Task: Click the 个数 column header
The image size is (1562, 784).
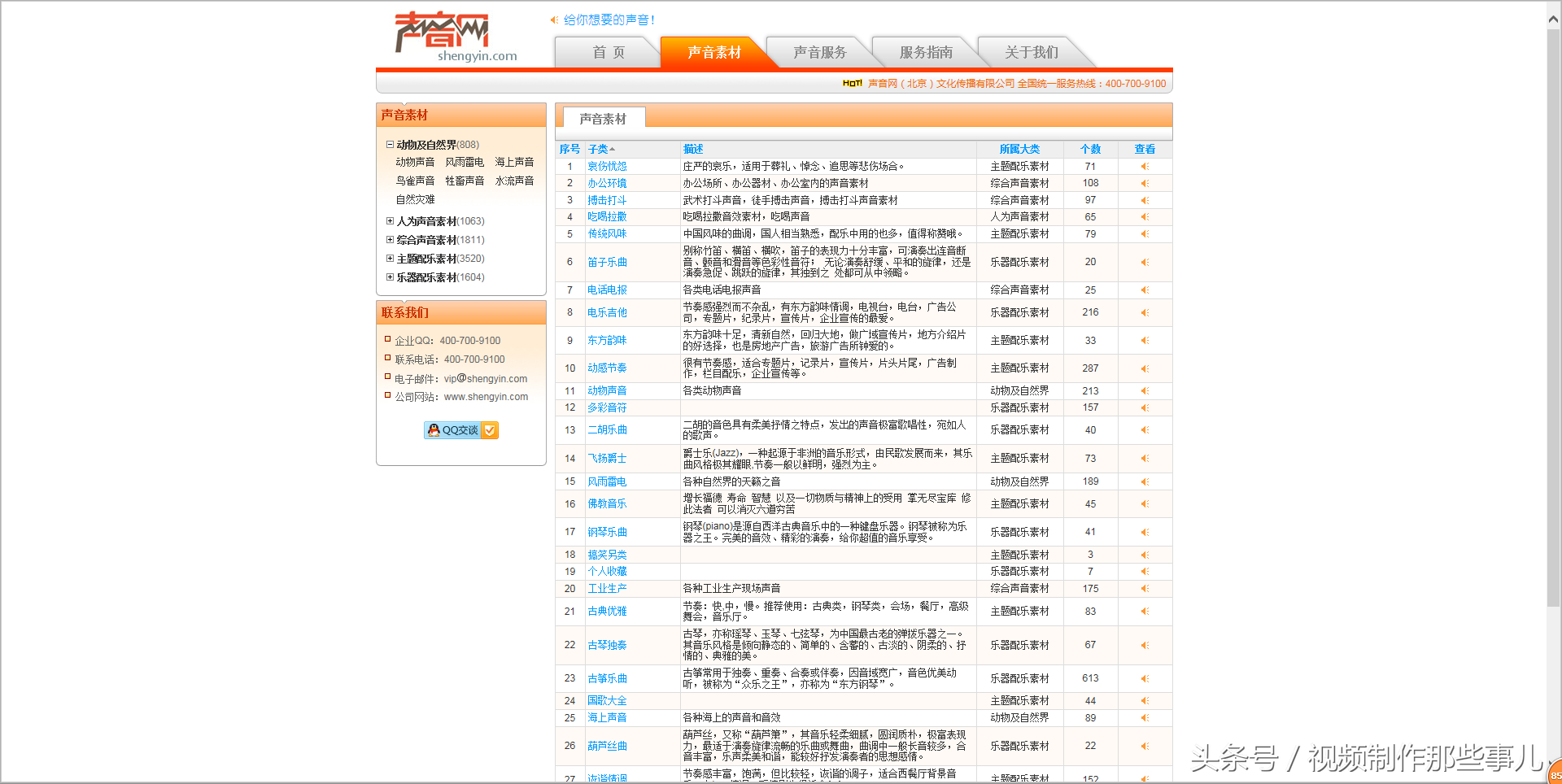Action: 1090,150
